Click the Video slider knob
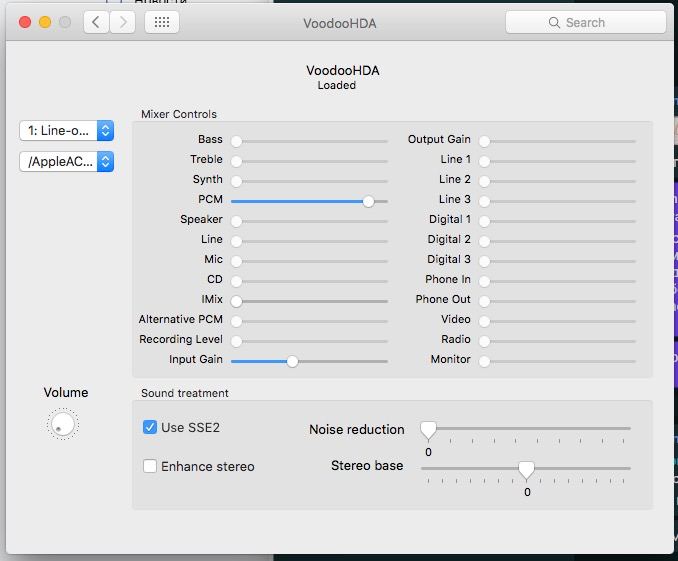Screen dimensions: 678x561 point(484,321)
